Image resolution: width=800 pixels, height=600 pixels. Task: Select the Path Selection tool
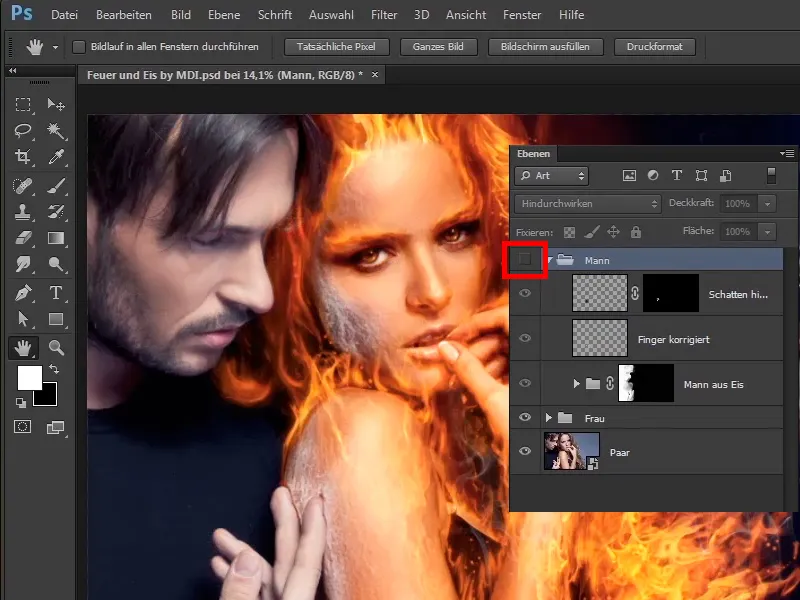(x=23, y=319)
